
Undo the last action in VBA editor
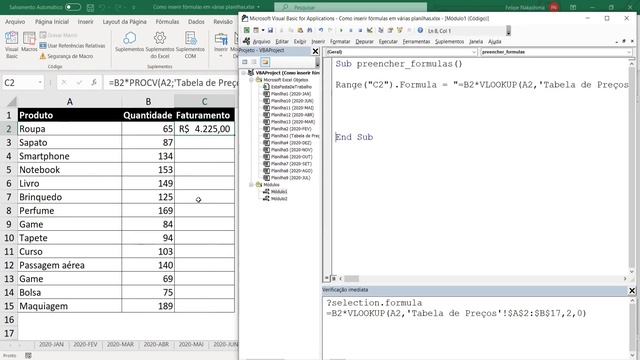(321, 30)
